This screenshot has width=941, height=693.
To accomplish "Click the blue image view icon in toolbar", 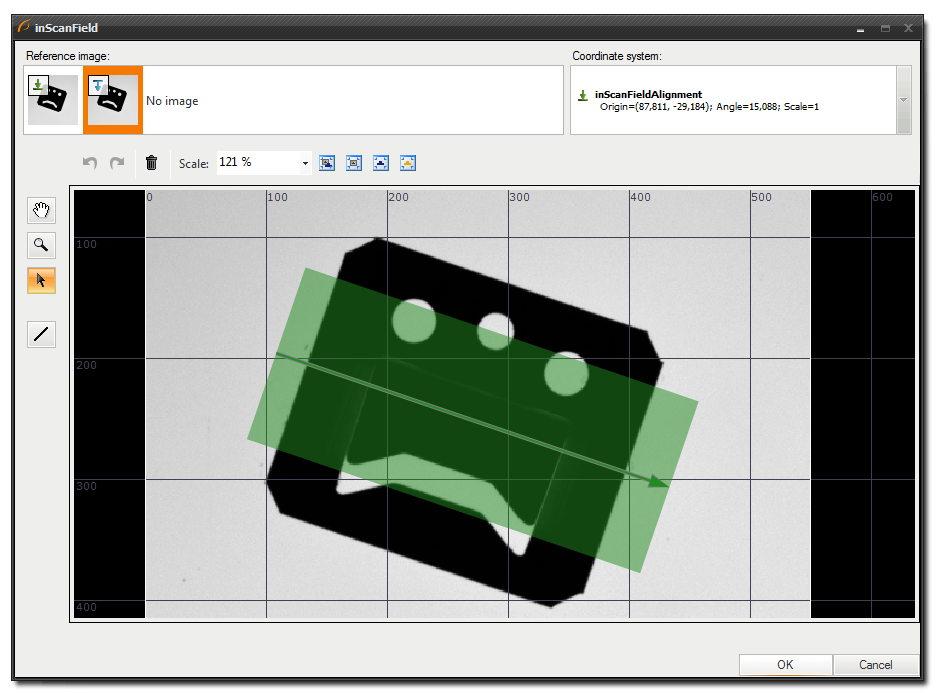I will pyautogui.click(x=381, y=163).
